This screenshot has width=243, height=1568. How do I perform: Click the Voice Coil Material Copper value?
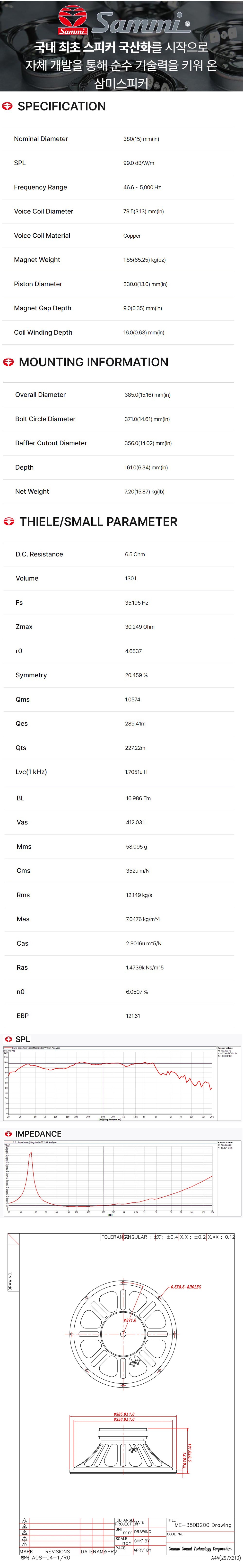[x=132, y=236]
